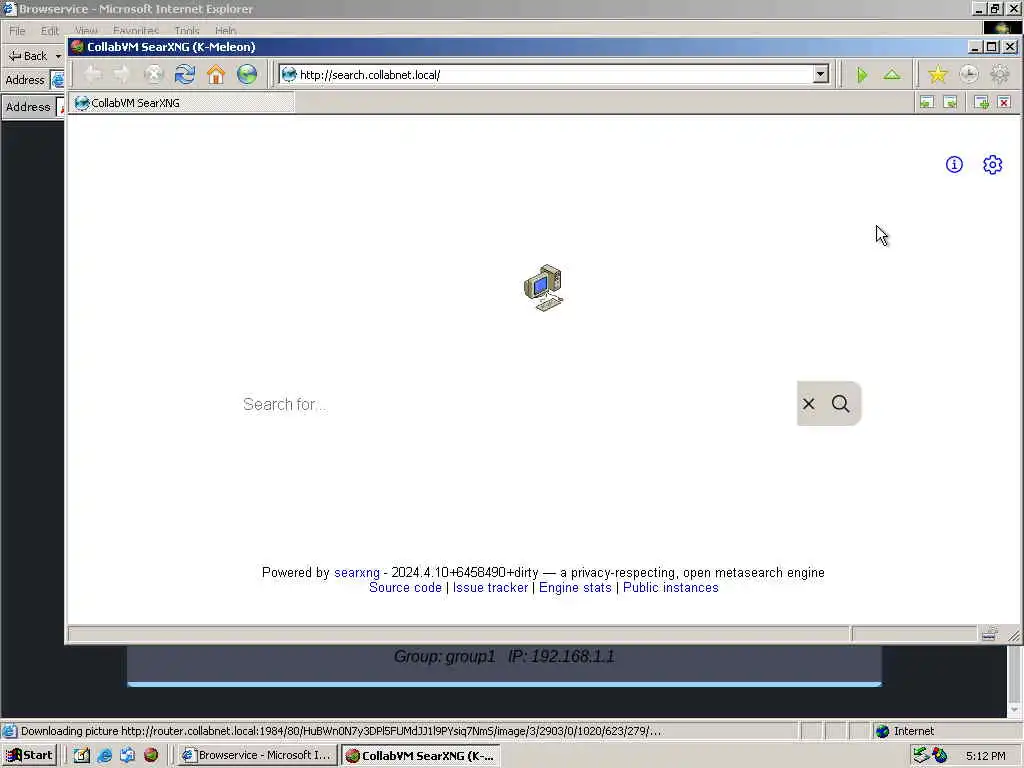Open the URL bar history dropdown

820,74
